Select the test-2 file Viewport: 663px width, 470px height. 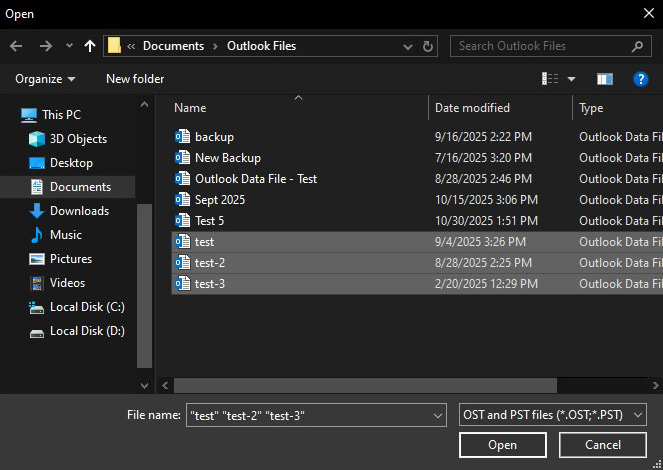click(417, 263)
